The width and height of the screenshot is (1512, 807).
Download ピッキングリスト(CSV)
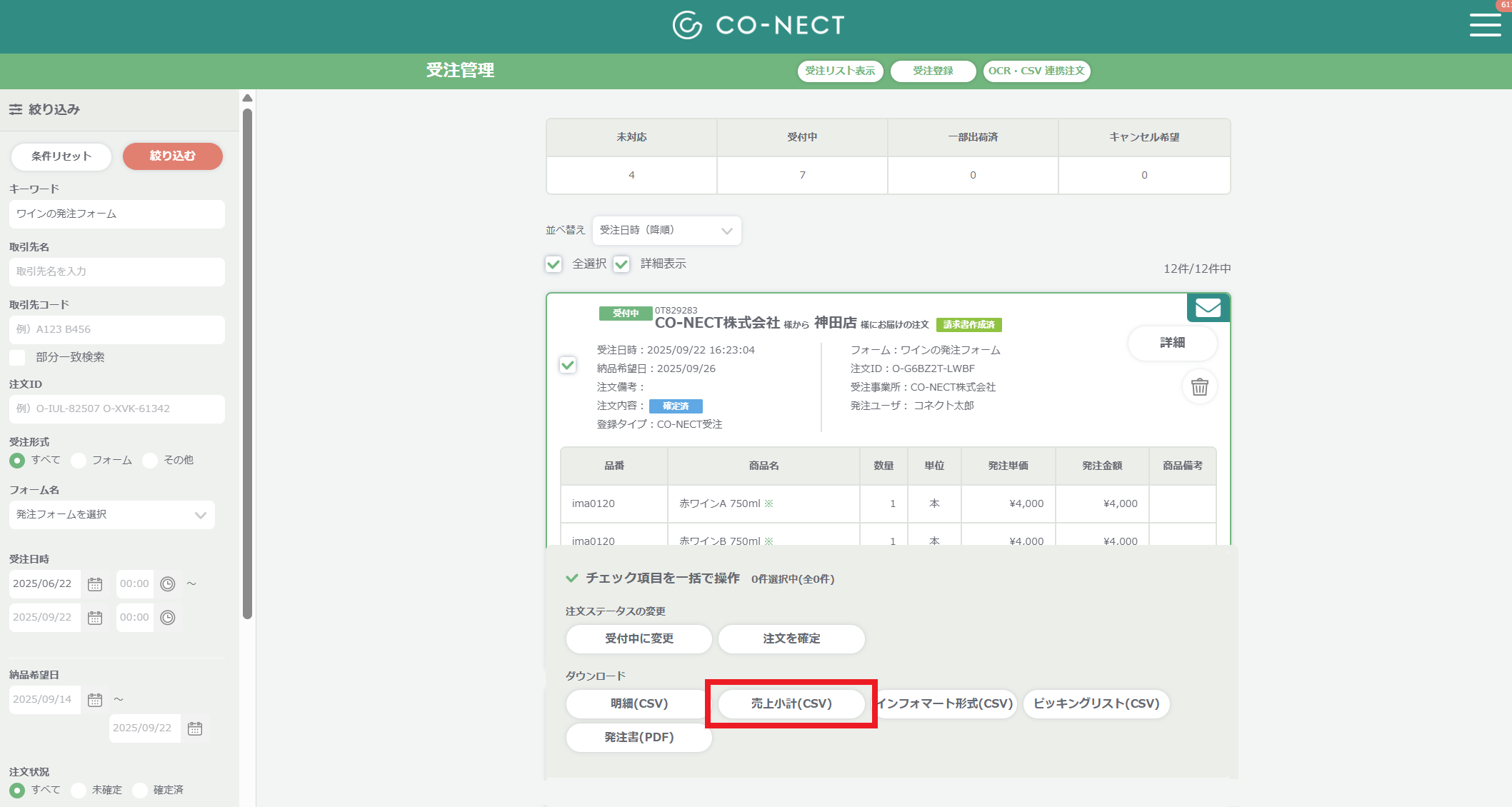[1096, 704]
